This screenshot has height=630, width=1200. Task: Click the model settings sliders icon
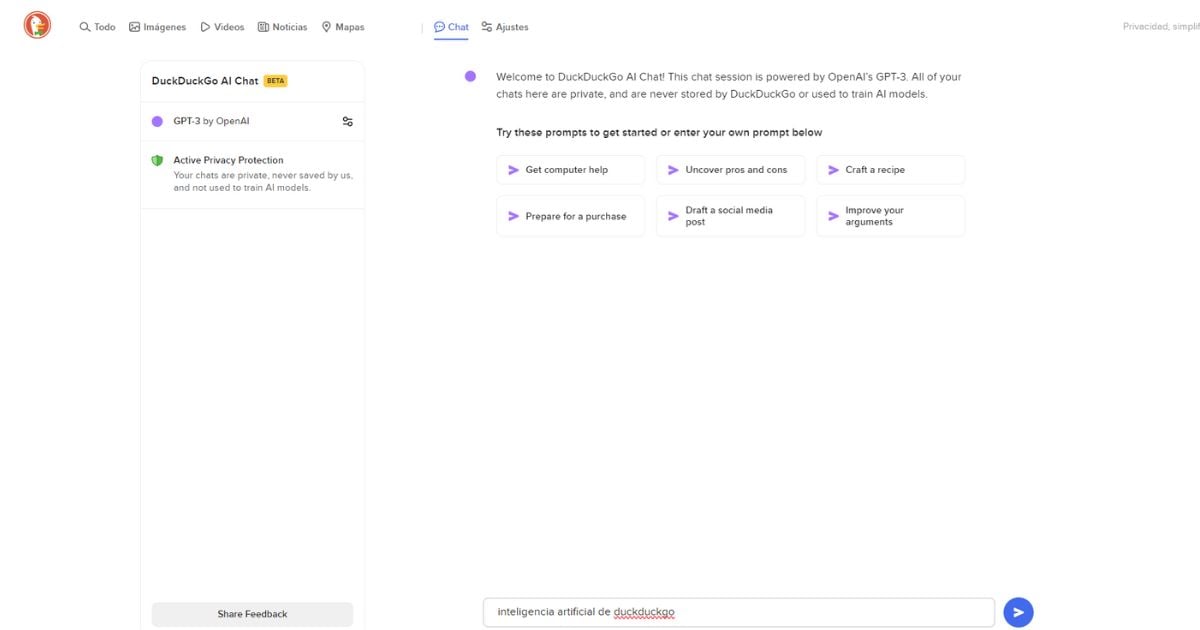coord(347,121)
